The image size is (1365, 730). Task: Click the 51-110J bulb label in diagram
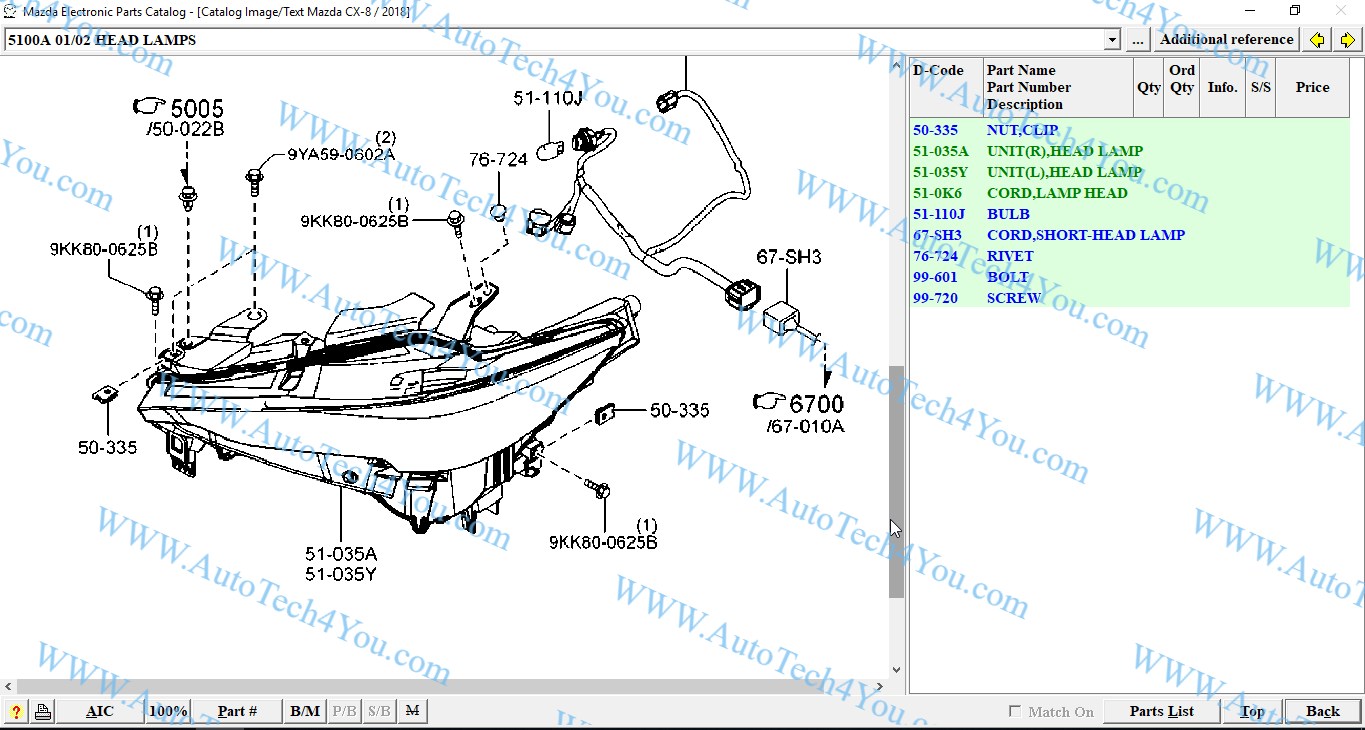click(x=547, y=98)
